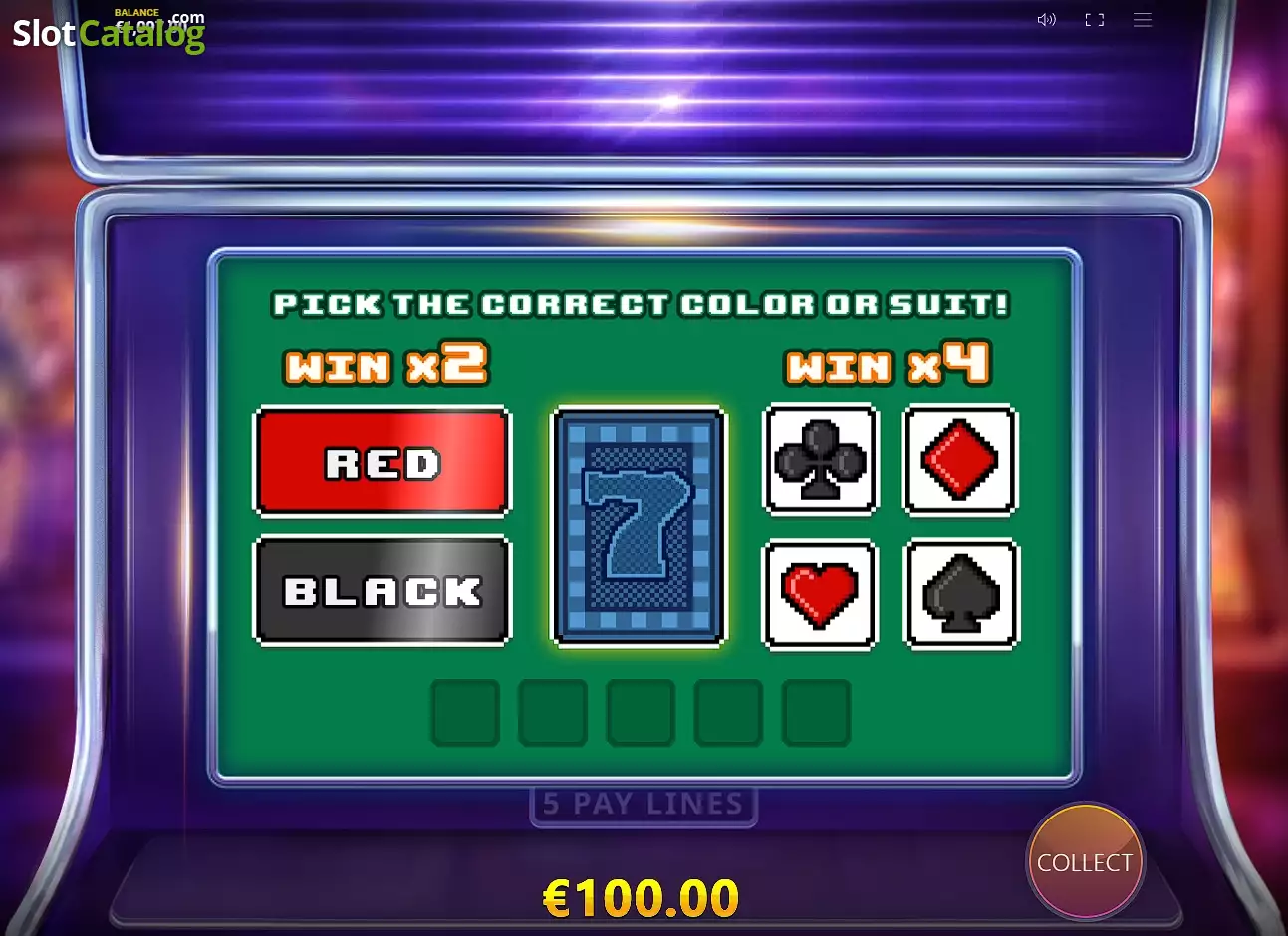The width and height of the screenshot is (1288, 936).
Task: Pick the spades suit card
Action: tap(961, 594)
